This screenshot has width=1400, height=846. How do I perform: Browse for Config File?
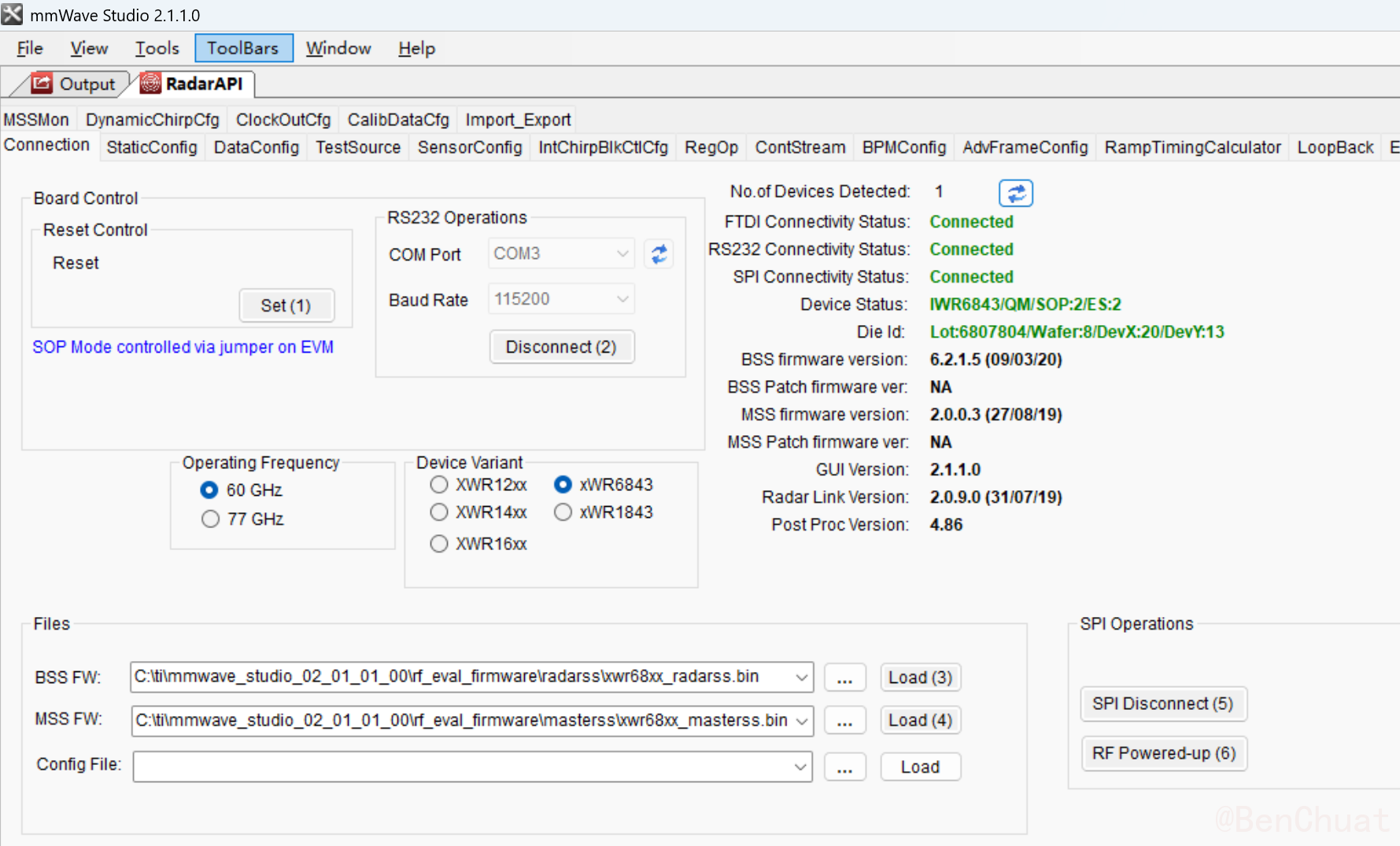844,767
